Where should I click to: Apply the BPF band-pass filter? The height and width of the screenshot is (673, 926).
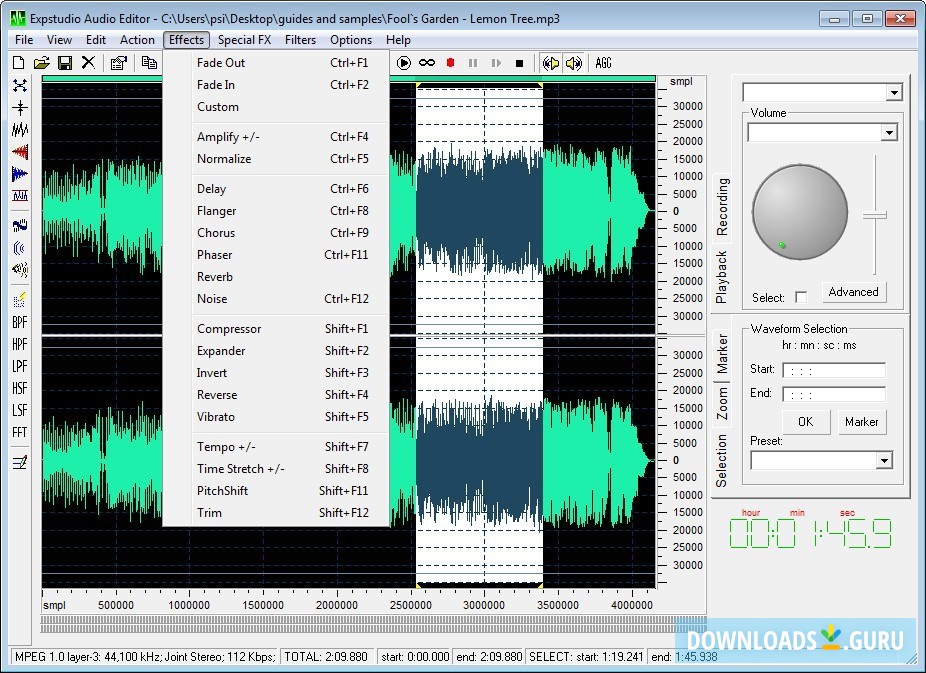(x=20, y=322)
